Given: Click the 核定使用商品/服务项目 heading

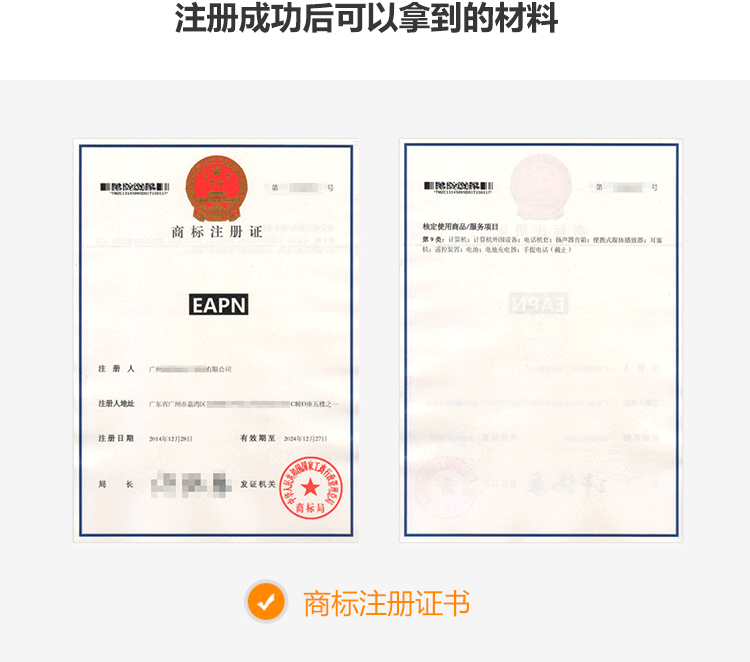Looking at the screenshot, I should (x=460, y=227).
